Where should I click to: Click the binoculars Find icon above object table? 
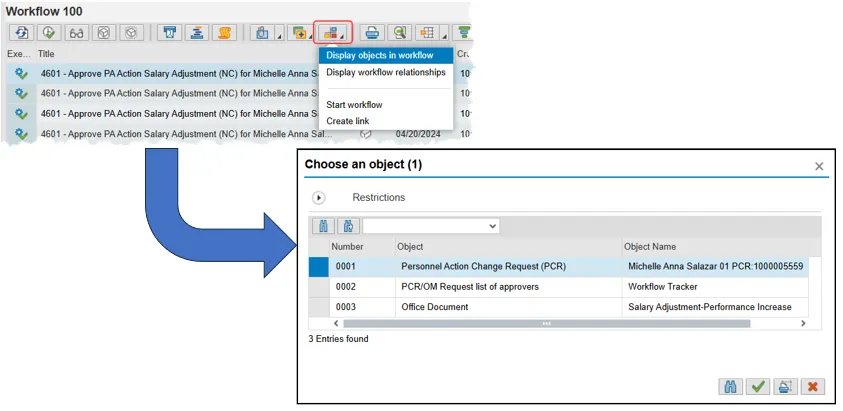[x=324, y=226]
